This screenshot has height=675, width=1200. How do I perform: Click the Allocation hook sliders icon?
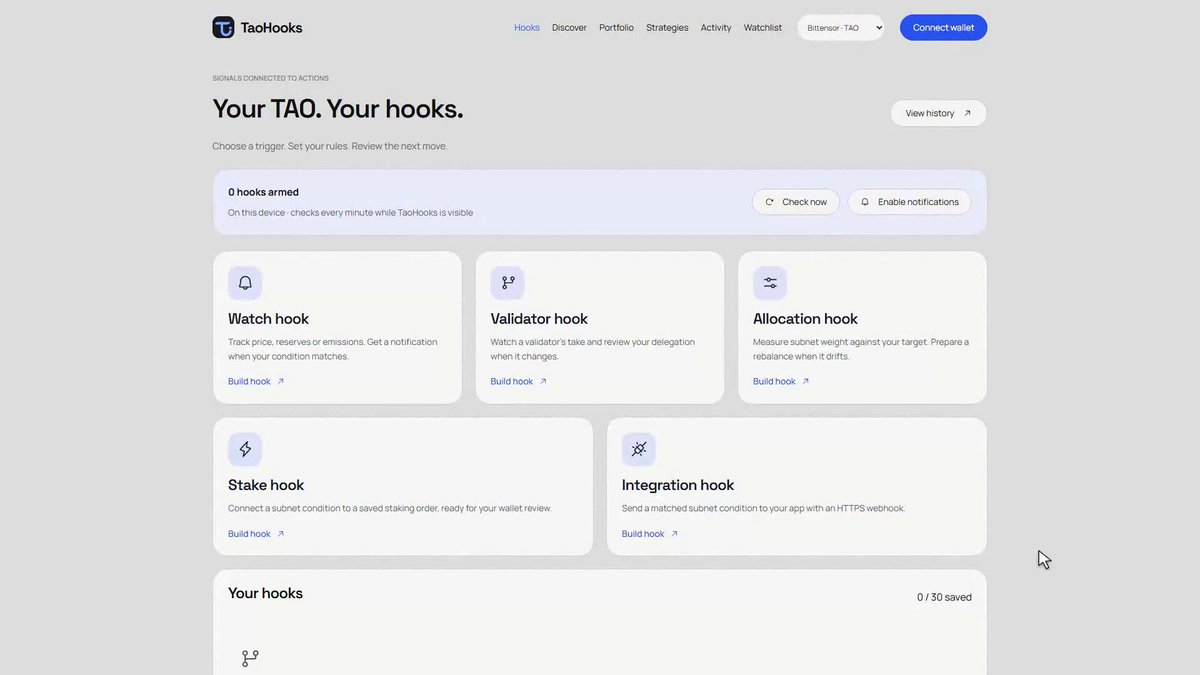pos(770,283)
